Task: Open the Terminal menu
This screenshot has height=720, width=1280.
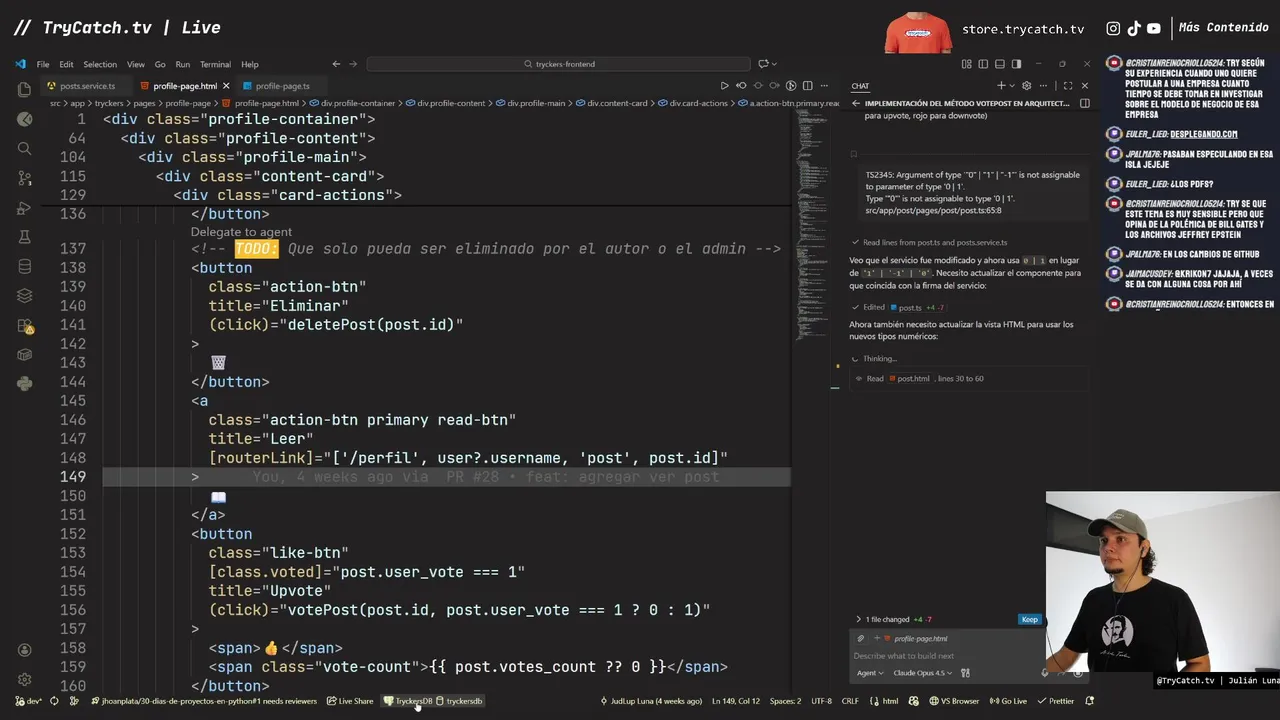Action: click(215, 64)
